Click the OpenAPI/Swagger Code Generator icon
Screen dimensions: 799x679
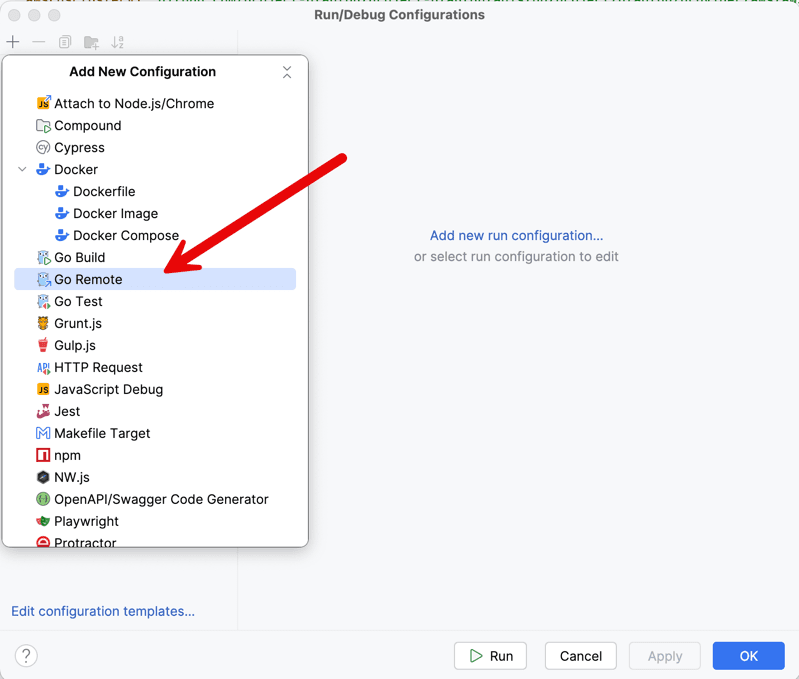(x=43, y=499)
